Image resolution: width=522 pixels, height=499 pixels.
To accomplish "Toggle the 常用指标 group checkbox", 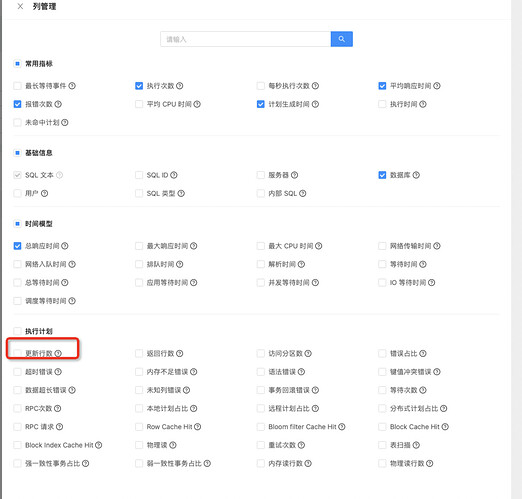I will (x=17, y=64).
